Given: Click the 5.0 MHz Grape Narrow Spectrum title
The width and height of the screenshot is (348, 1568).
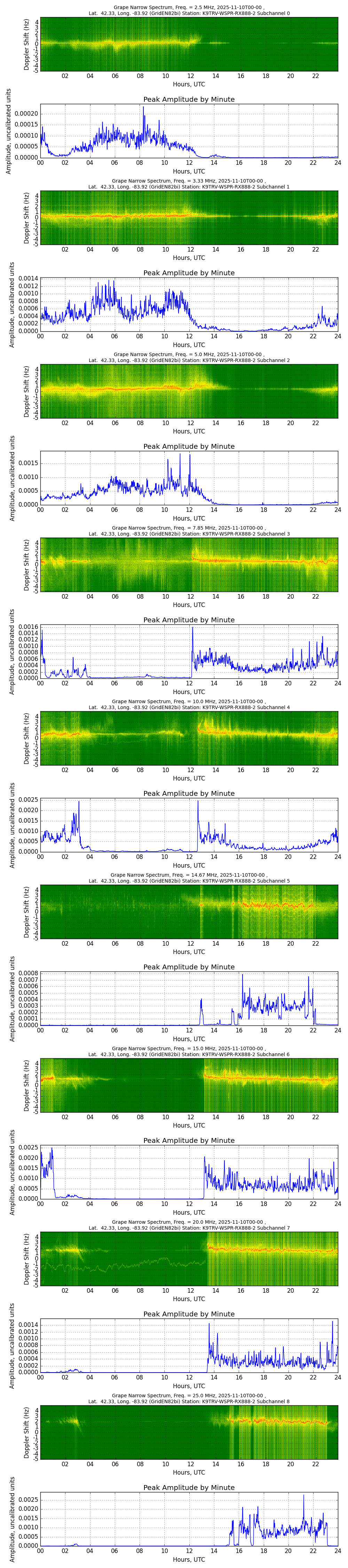Looking at the screenshot, I should tap(189, 355).
